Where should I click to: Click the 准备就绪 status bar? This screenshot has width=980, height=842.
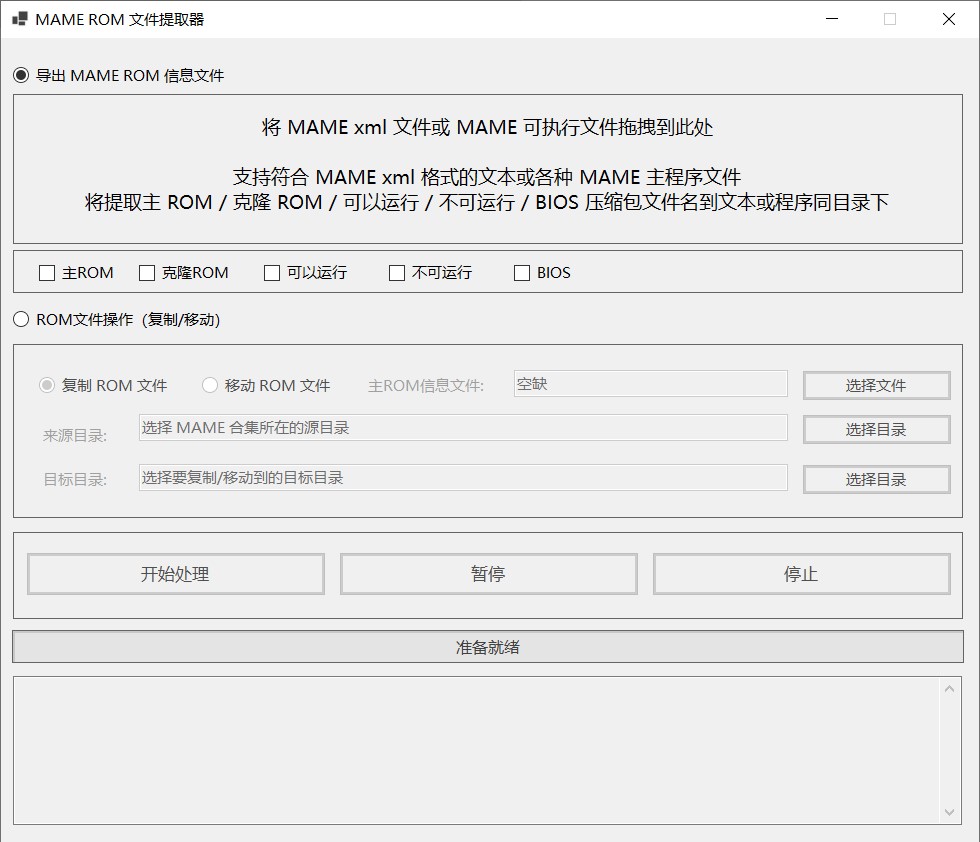490,647
